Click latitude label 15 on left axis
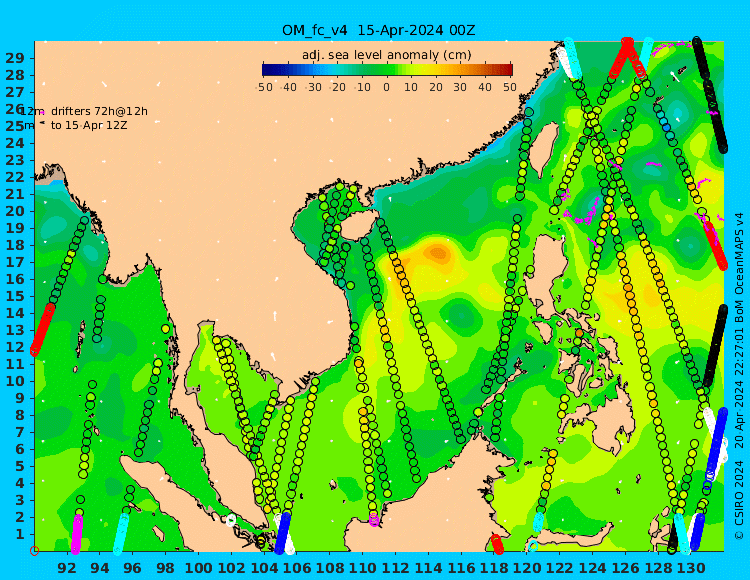The height and width of the screenshot is (580, 750). 14,296
